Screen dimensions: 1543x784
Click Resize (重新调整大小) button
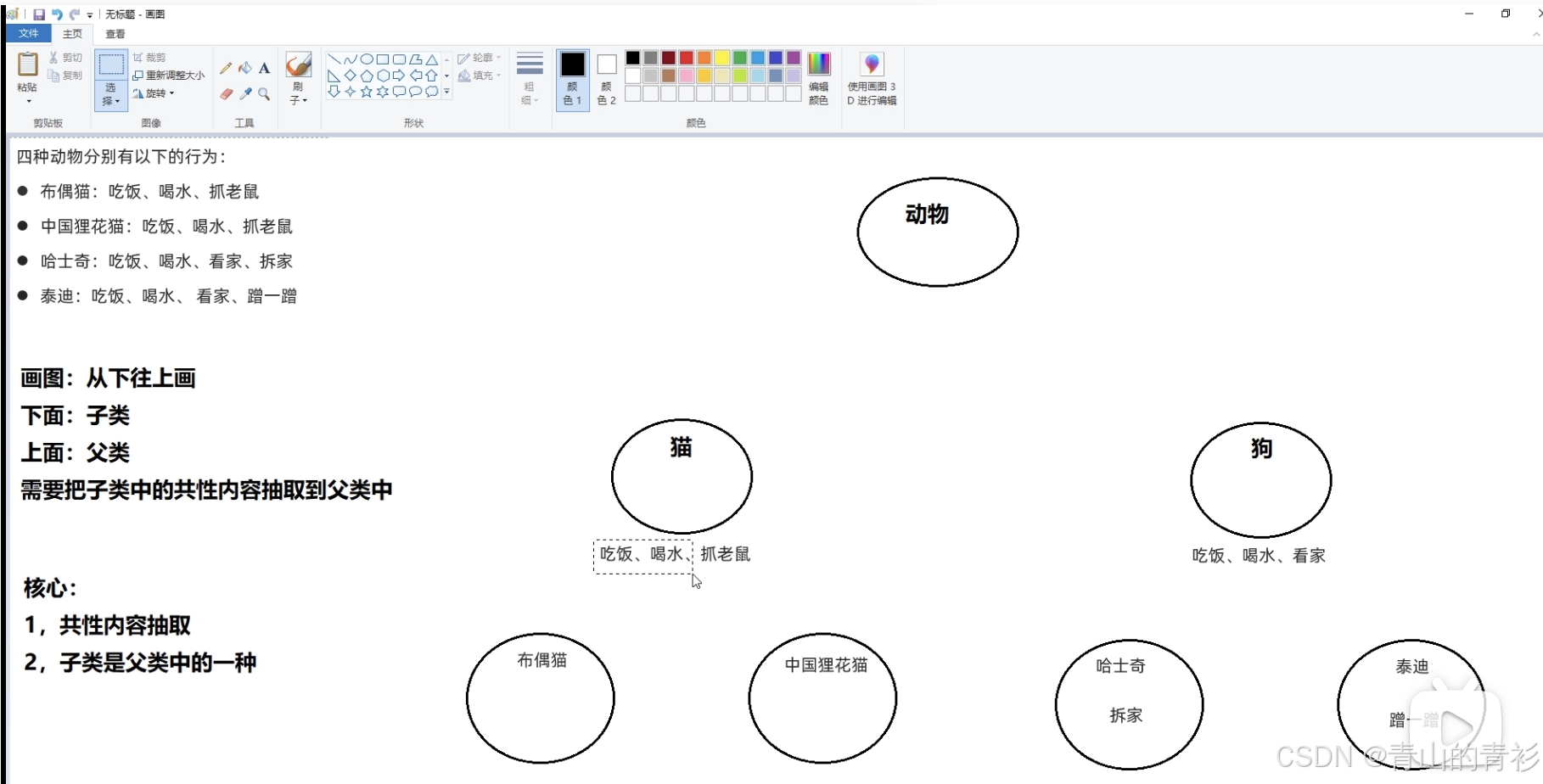[169, 76]
